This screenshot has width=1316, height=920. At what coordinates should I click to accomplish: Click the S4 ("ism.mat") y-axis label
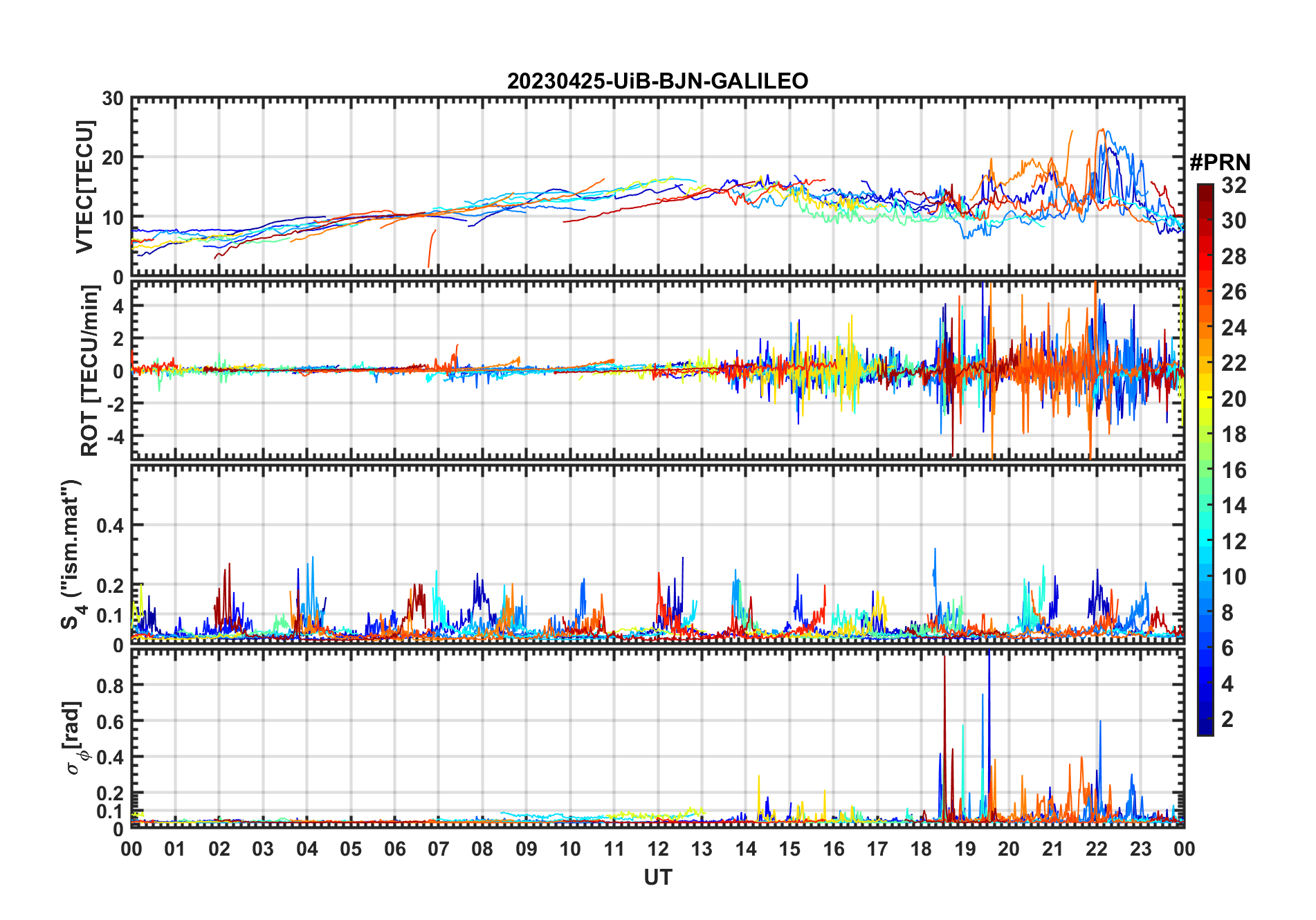point(72,554)
